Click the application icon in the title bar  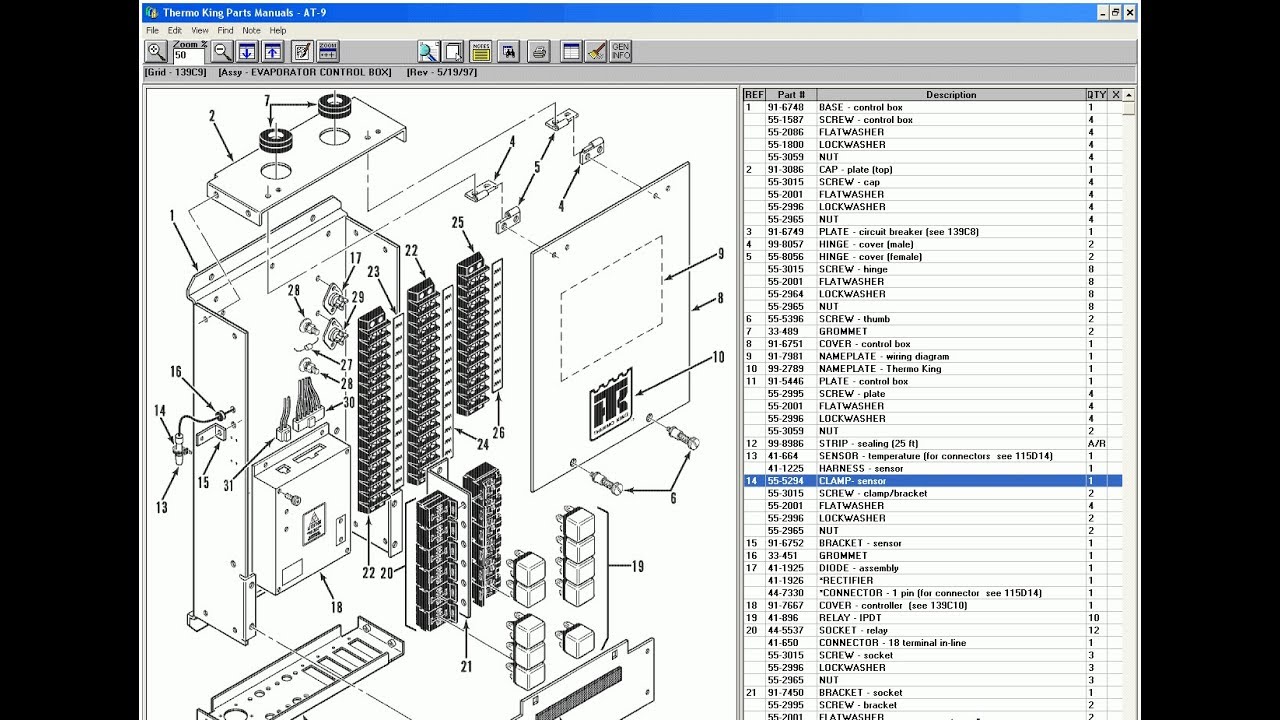[x=152, y=12]
